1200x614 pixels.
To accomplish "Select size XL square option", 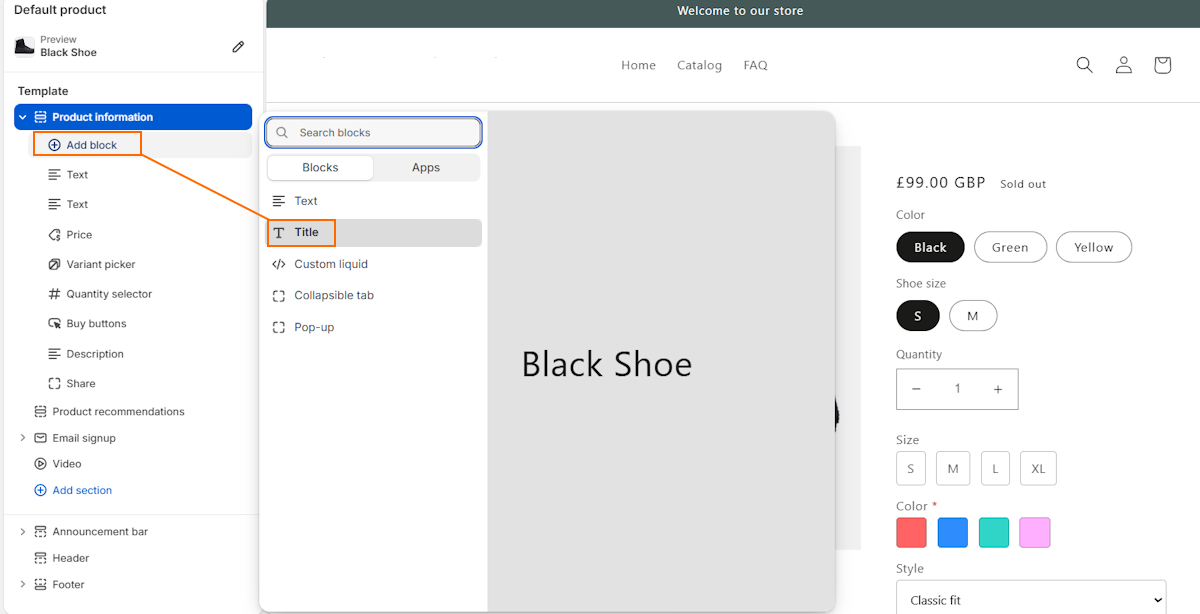I will click(x=1038, y=468).
